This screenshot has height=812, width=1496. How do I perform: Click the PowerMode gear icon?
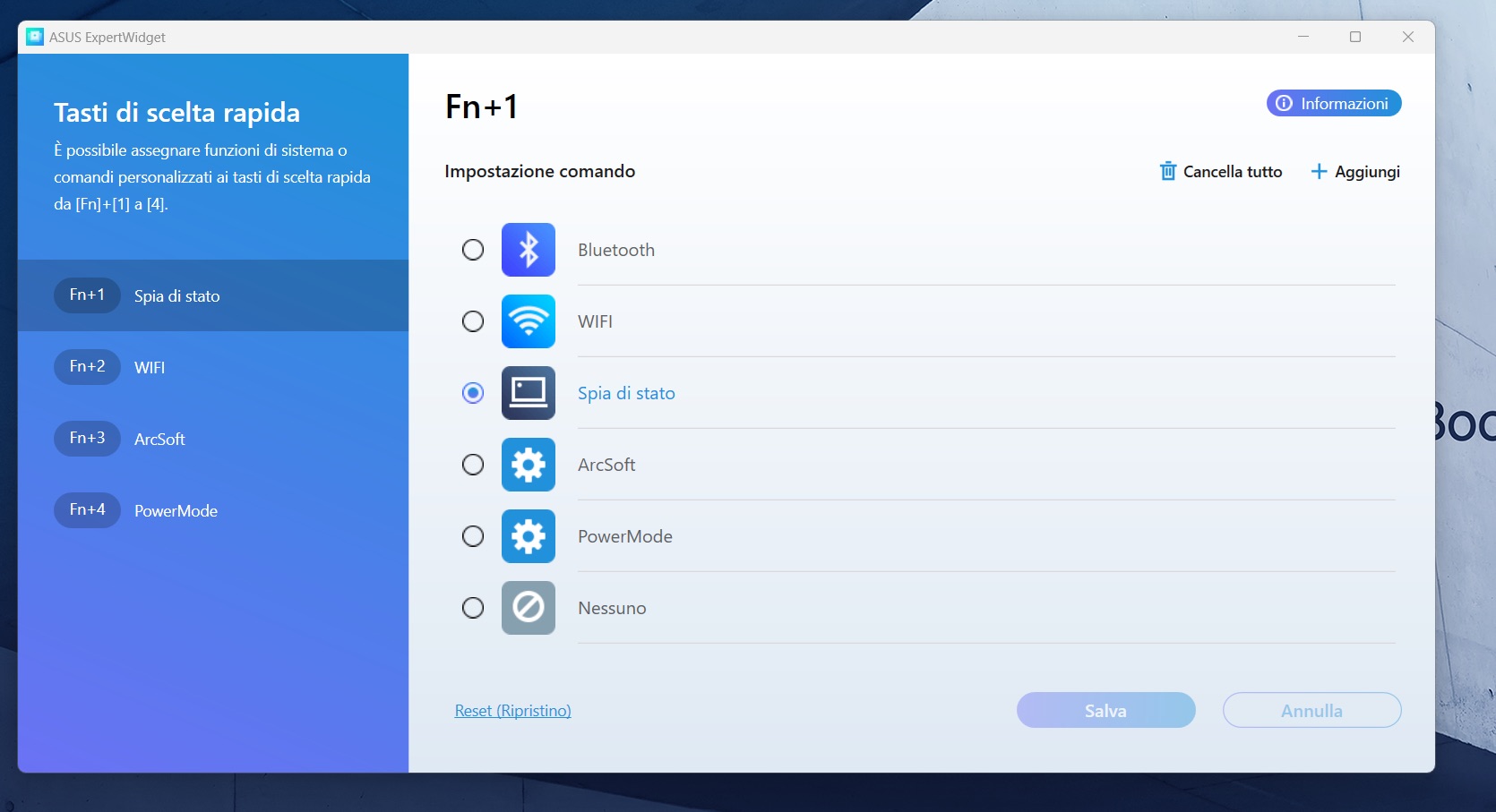coord(529,536)
